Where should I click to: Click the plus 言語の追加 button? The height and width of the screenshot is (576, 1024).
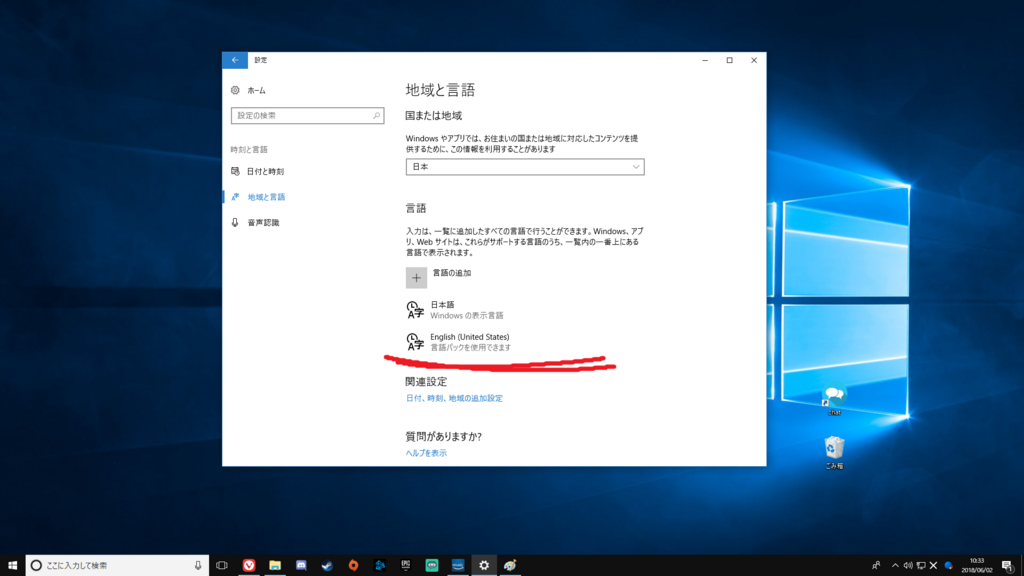[417, 278]
